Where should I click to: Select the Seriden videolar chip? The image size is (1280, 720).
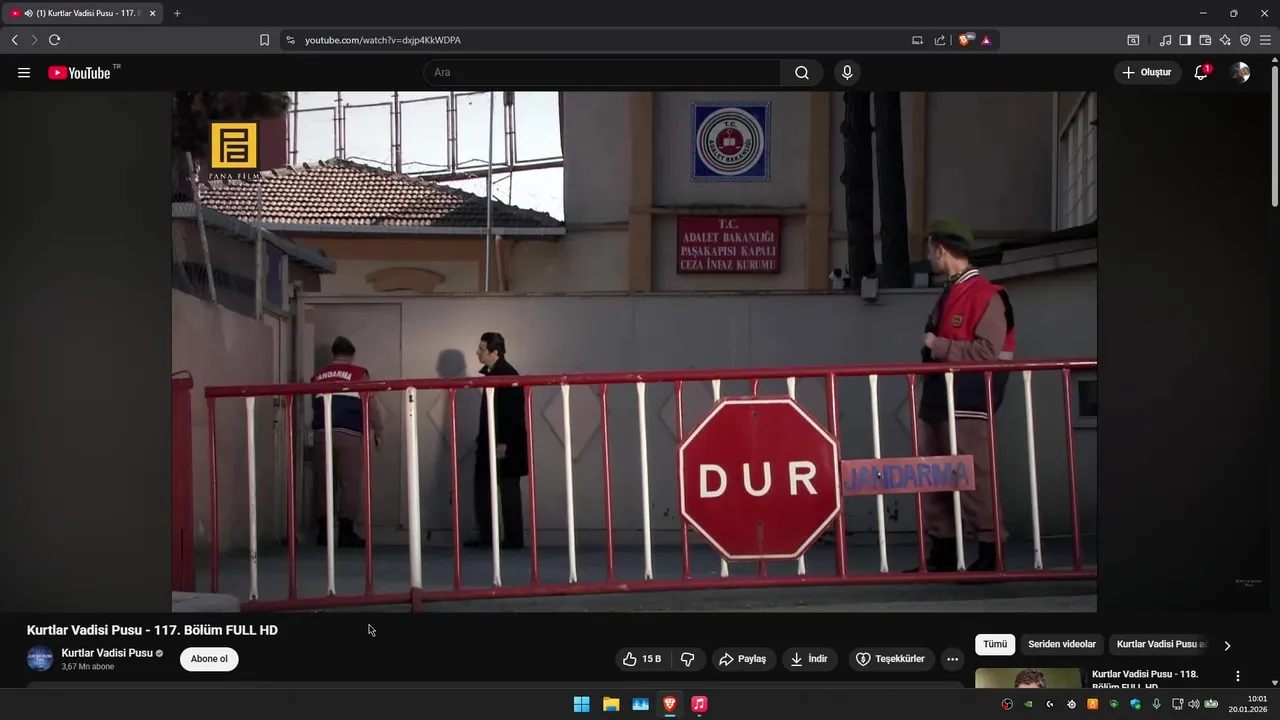click(x=1062, y=645)
